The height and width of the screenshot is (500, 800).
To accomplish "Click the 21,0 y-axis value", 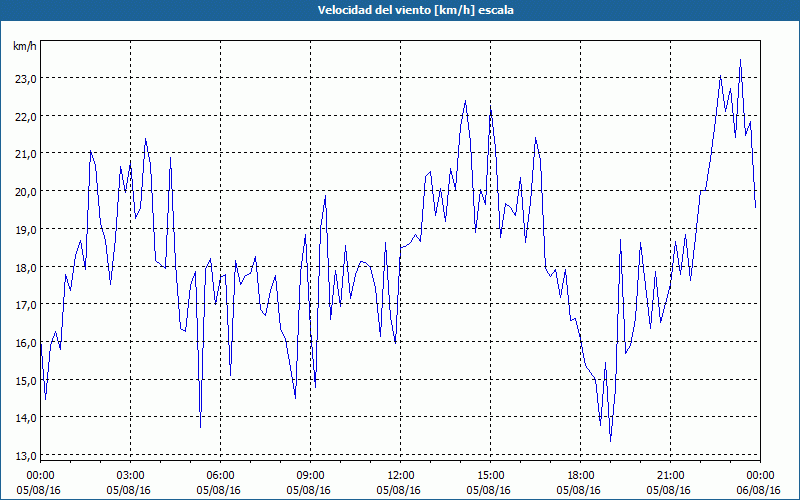I will tap(25, 154).
